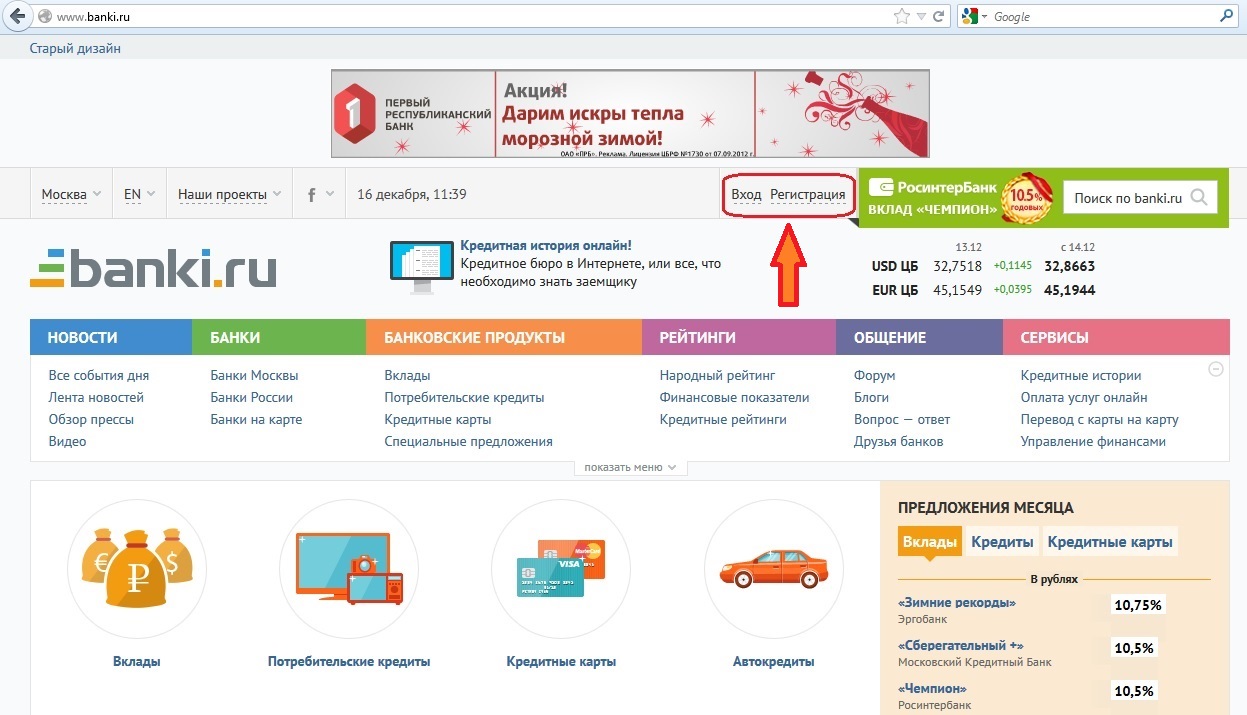1247x715 pixels.
Task: Click the browser search magnifier icon
Action: (1226, 16)
